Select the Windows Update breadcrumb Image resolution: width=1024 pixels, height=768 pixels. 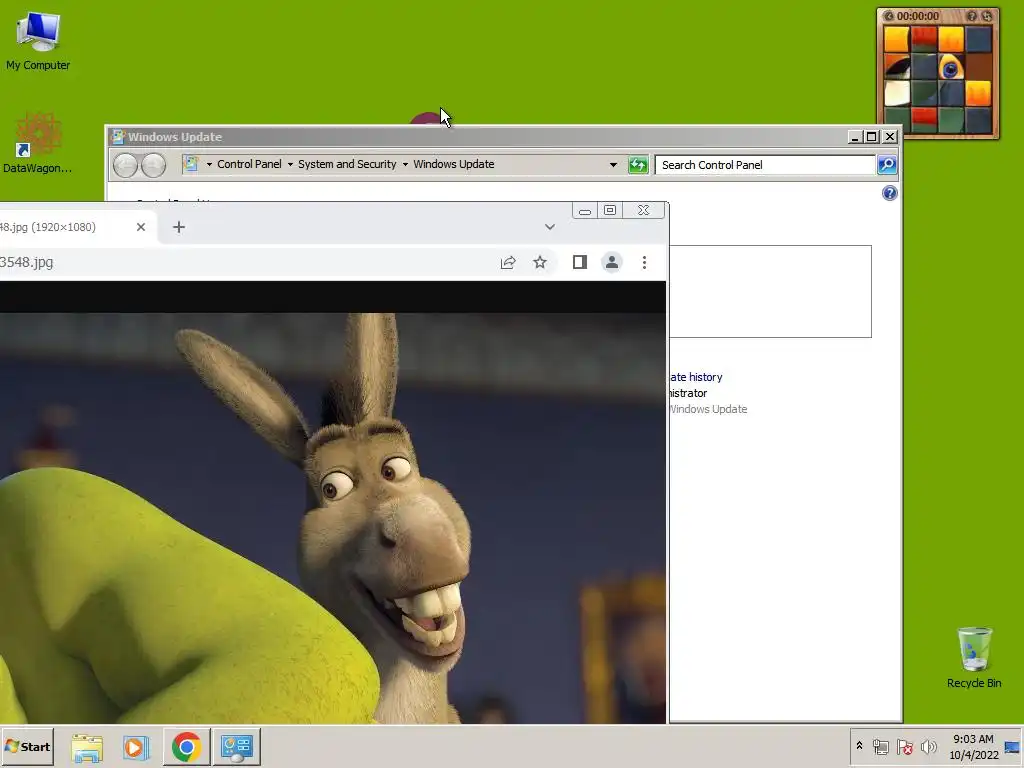(x=453, y=164)
